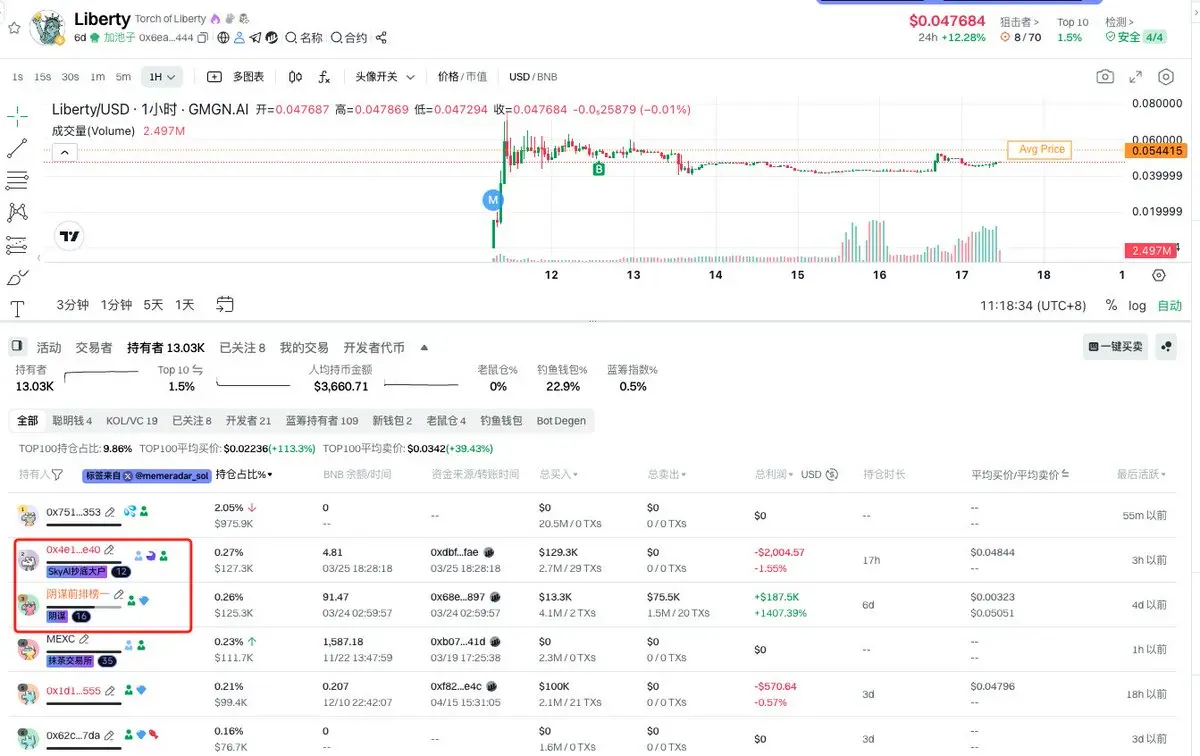Image resolution: width=1200 pixels, height=756 pixels.
Task: Toggle percent scale on chart
Action: tap(1111, 305)
